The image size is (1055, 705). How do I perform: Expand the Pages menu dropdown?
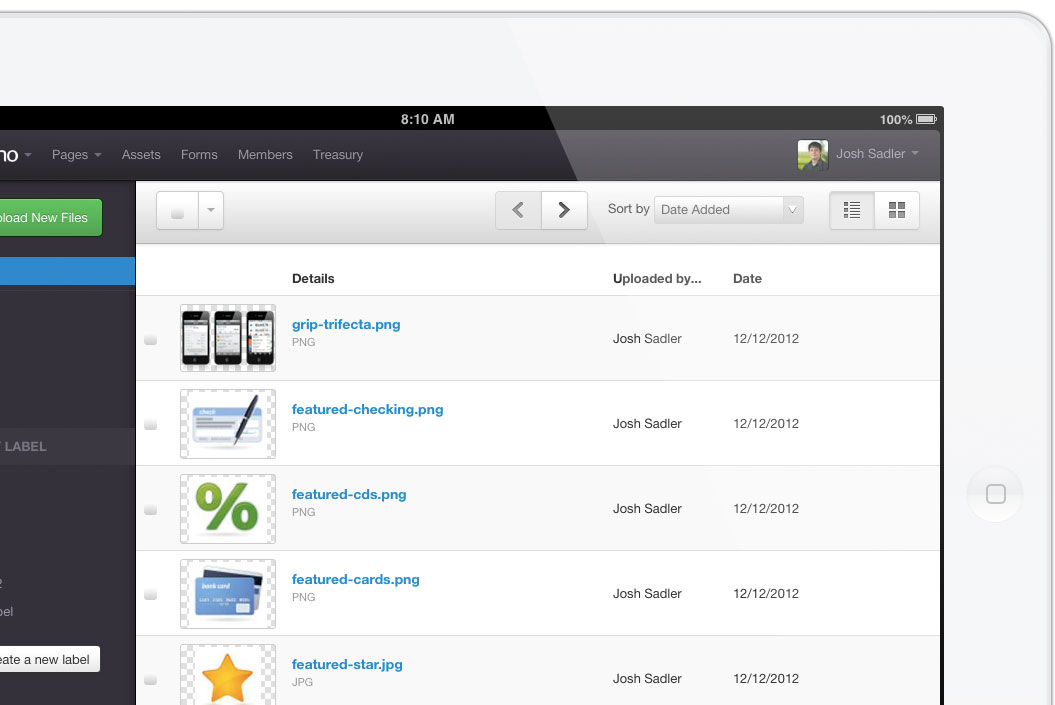[76, 155]
